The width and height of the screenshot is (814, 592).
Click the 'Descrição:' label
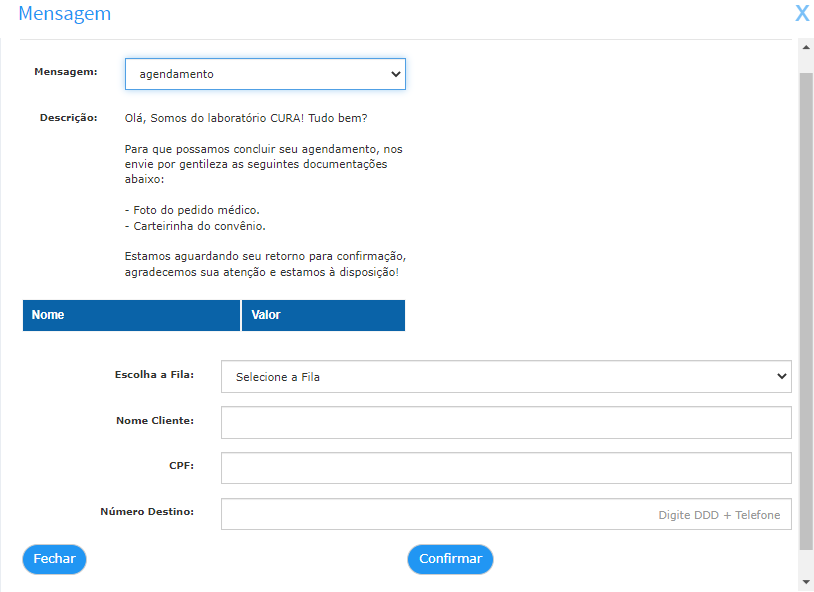(69, 118)
